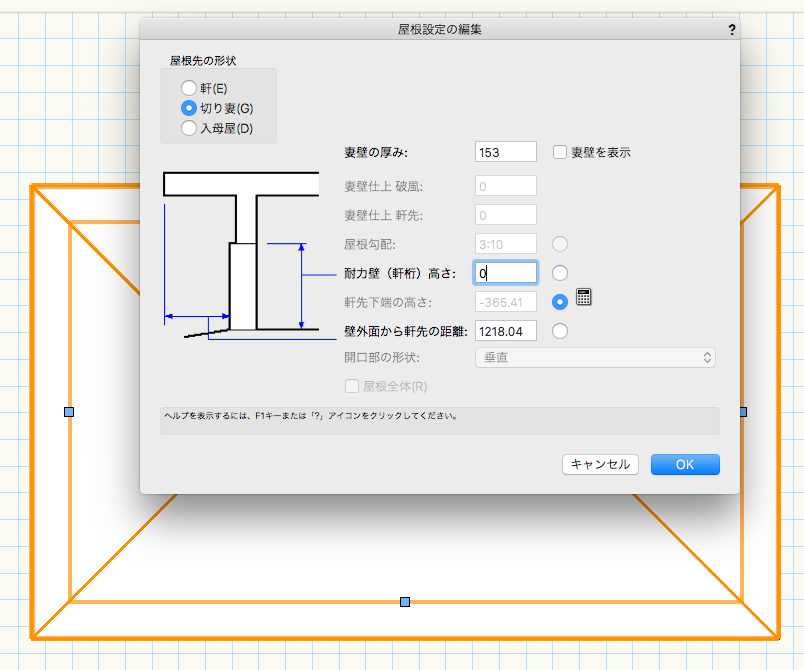The image size is (804, 670).
Task: Open the 開口部の形状 dropdown
Action: (x=595, y=358)
